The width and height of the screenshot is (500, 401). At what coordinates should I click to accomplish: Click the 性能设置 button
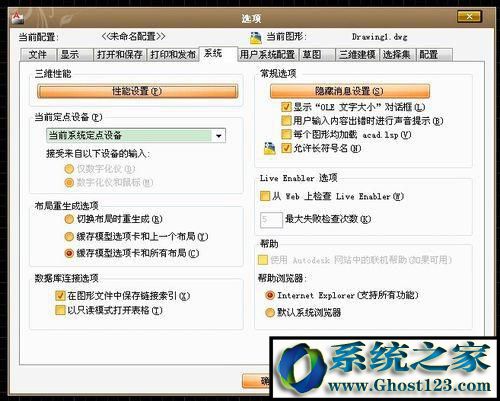[x=138, y=91]
